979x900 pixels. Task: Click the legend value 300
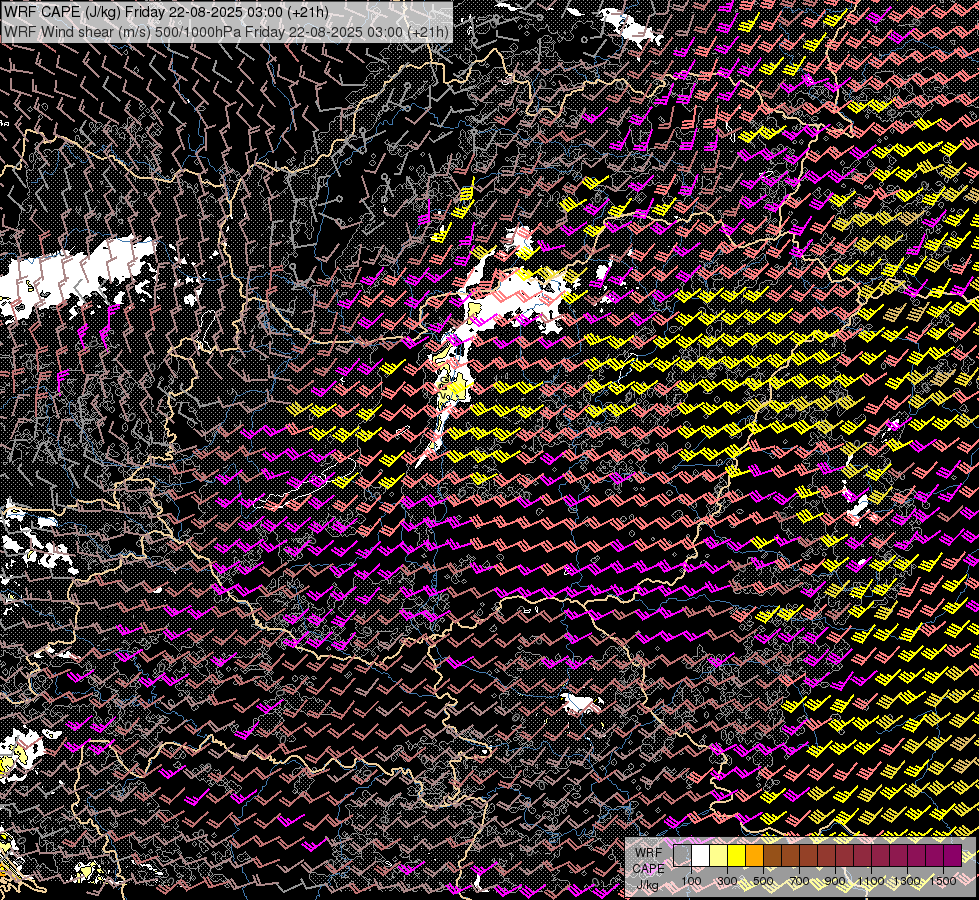click(727, 881)
